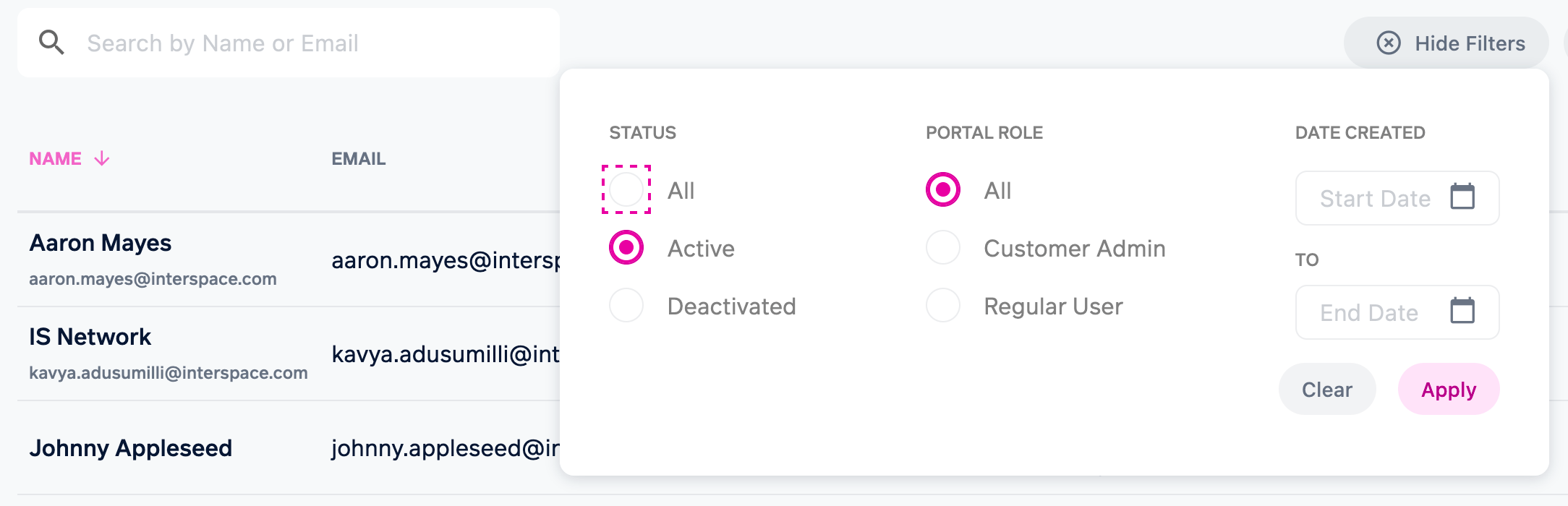The image size is (1568, 506).
Task: Click the Hide Filters X icon
Action: coord(1388,43)
